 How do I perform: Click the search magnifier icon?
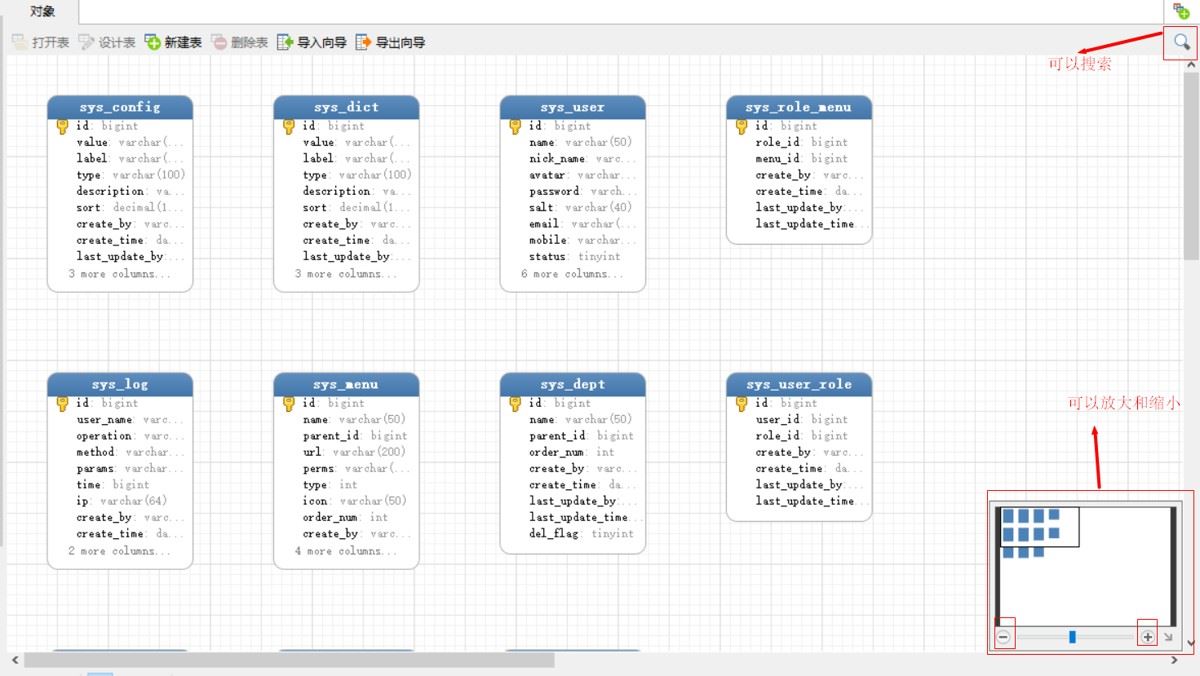[1181, 42]
